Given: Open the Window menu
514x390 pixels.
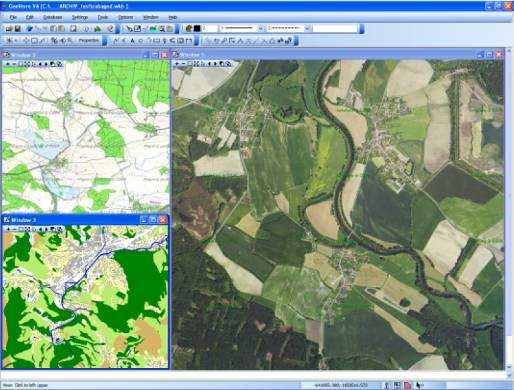Looking at the screenshot, I should 150,17.
